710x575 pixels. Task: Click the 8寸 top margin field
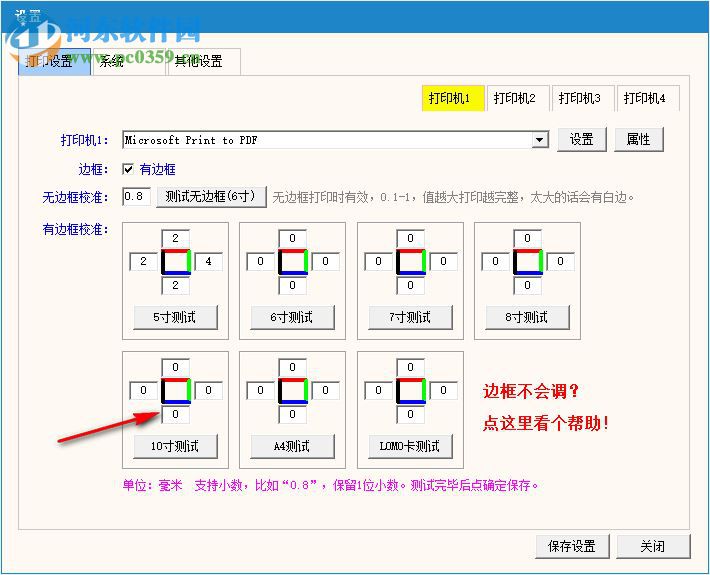(x=527, y=238)
